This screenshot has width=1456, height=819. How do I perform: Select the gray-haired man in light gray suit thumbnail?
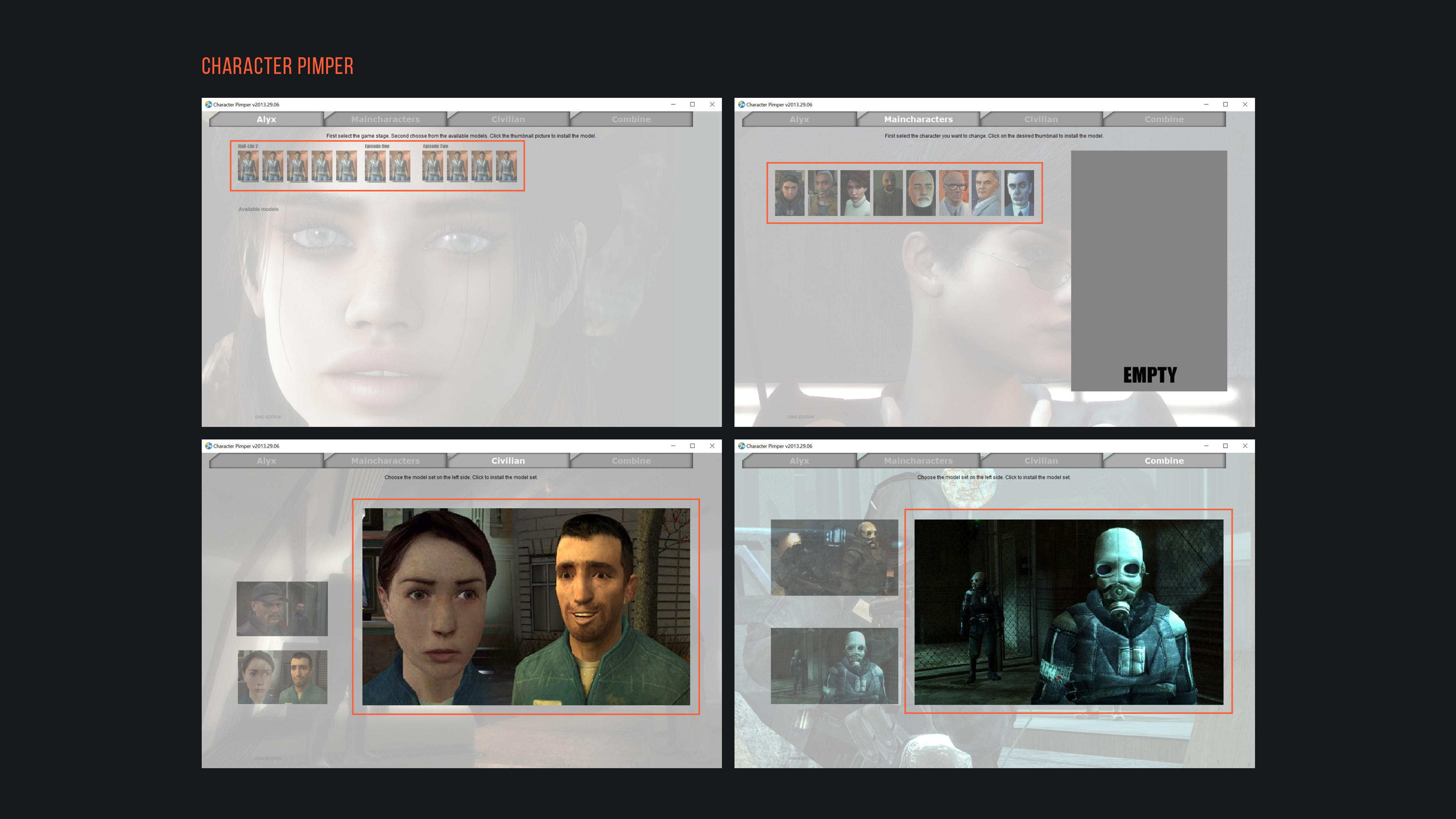(986, 193)
